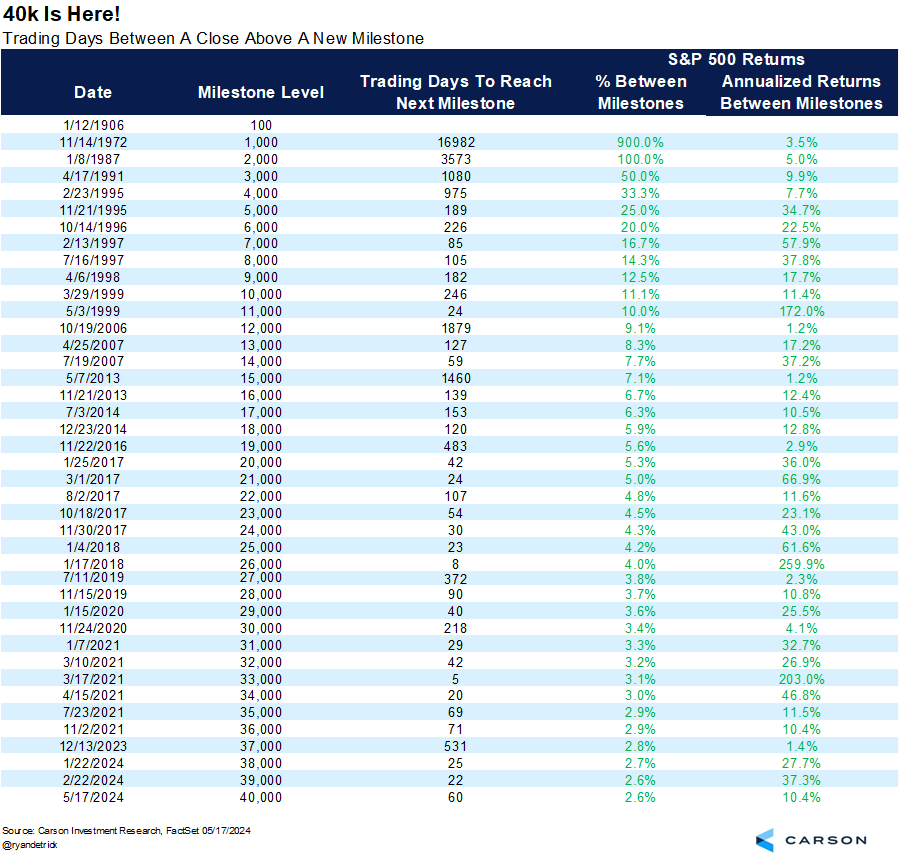Click the 61.6% annualized return
The image size is (899, 867).
click(x=802, y=547)
